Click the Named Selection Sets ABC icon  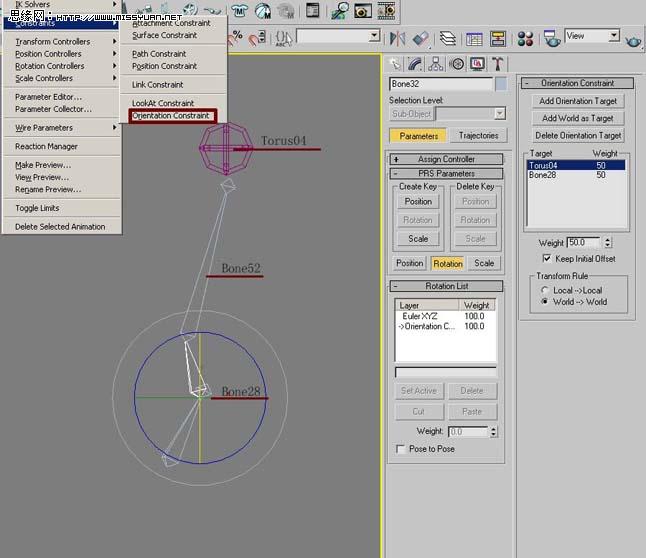tap(283, 38)
